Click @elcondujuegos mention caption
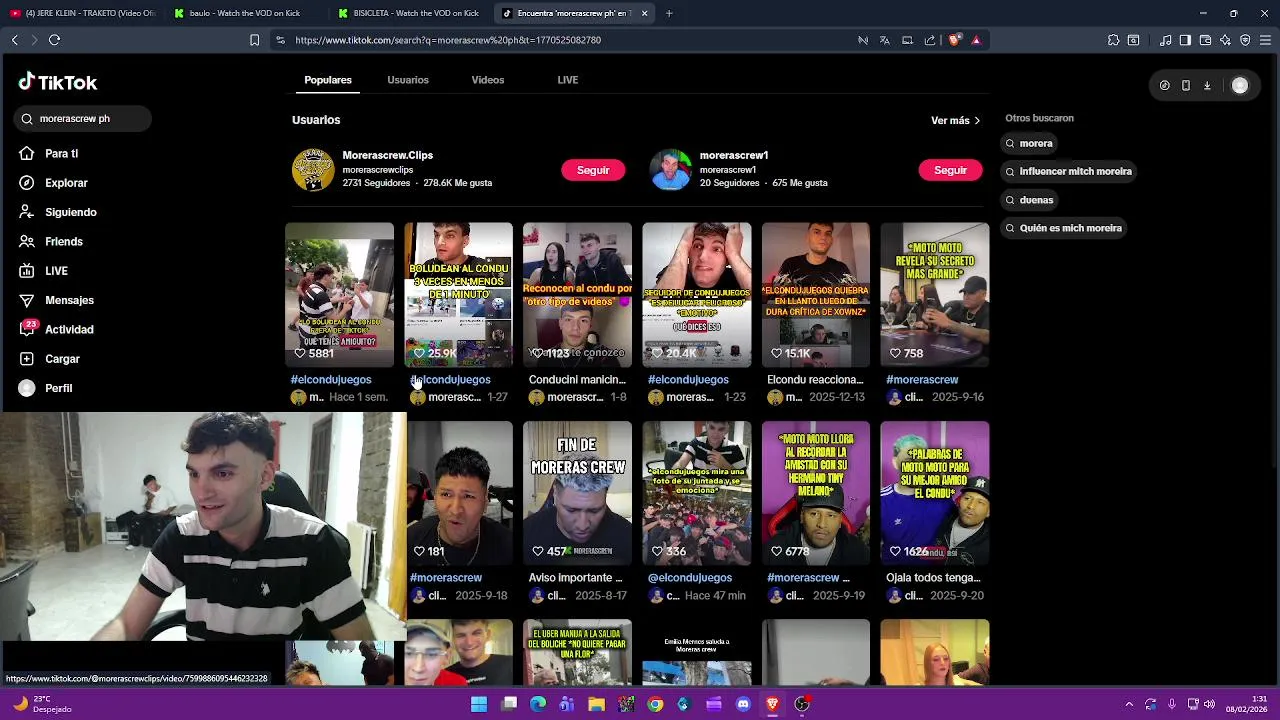The height and width of the screenshot is (720, 1280). (x=690, y=578)
